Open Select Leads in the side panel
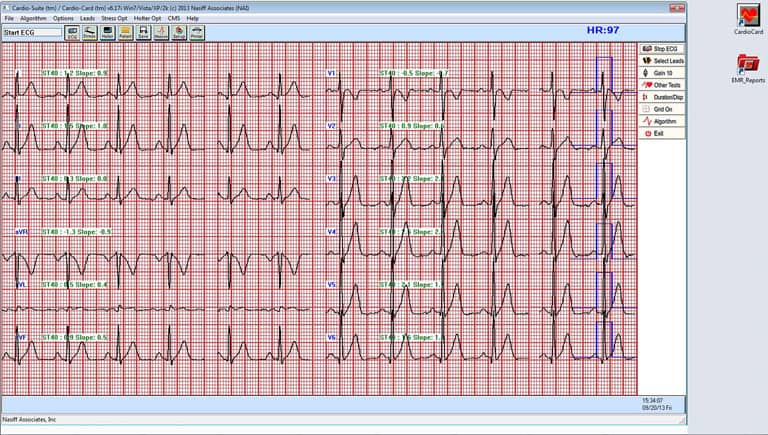Viewport: 768px width, 435px height. (x=662, y=61)
